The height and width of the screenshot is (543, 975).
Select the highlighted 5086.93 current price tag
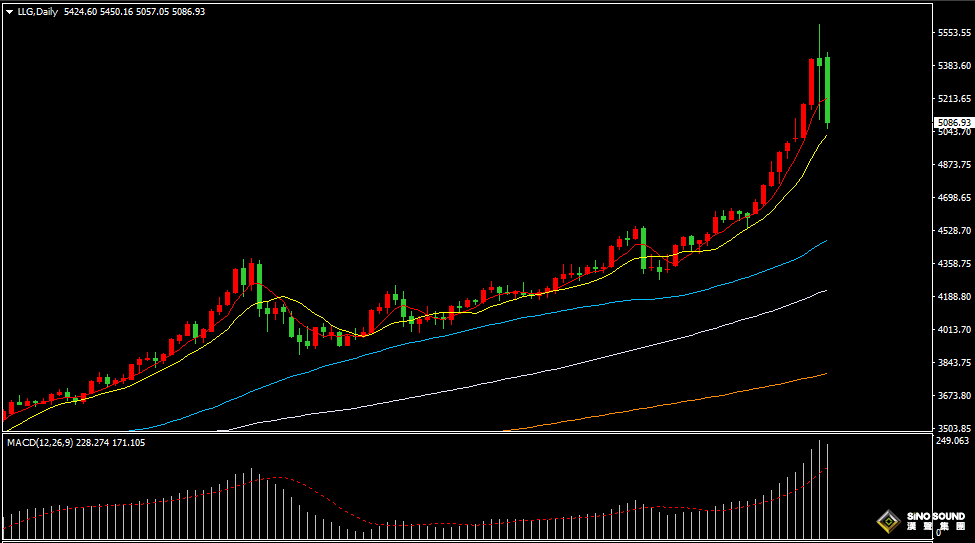pyautogui.click(x=953, y=122)
